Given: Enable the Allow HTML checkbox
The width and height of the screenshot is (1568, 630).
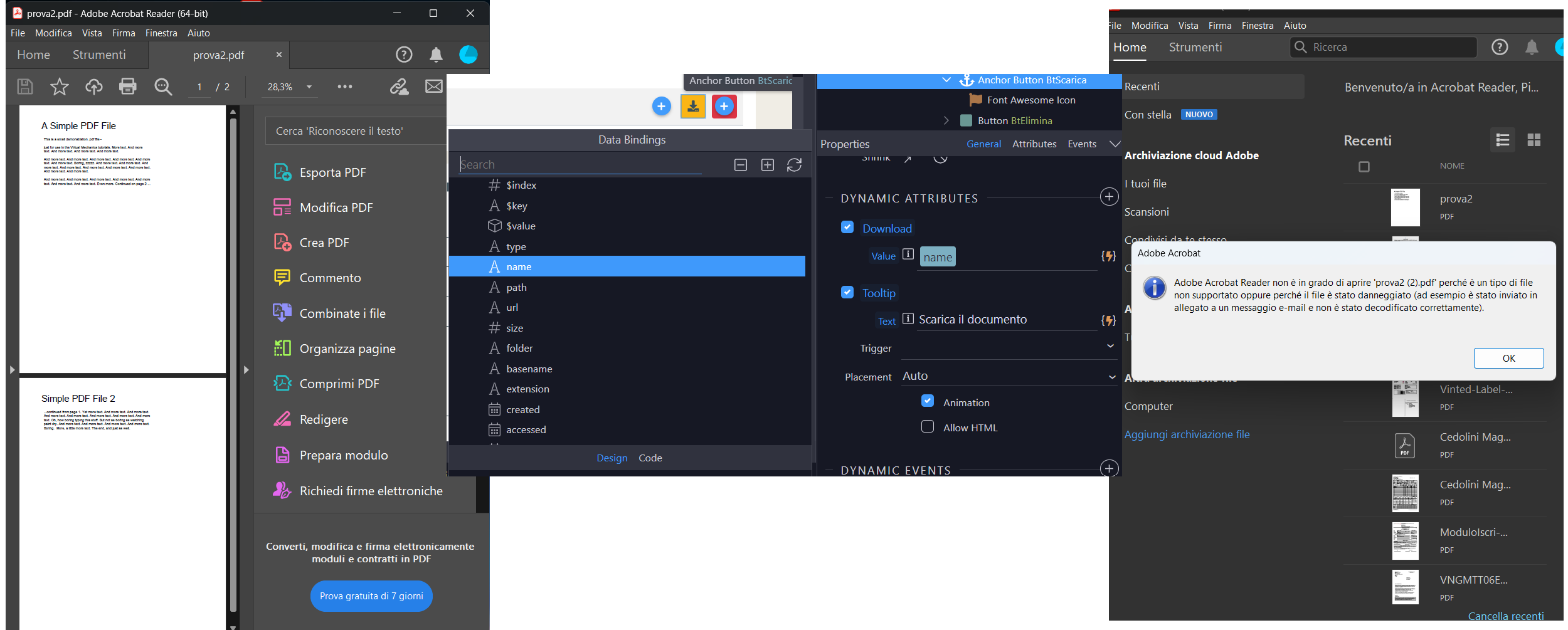Looking at the screenshot, I should [x=928, y=427].
